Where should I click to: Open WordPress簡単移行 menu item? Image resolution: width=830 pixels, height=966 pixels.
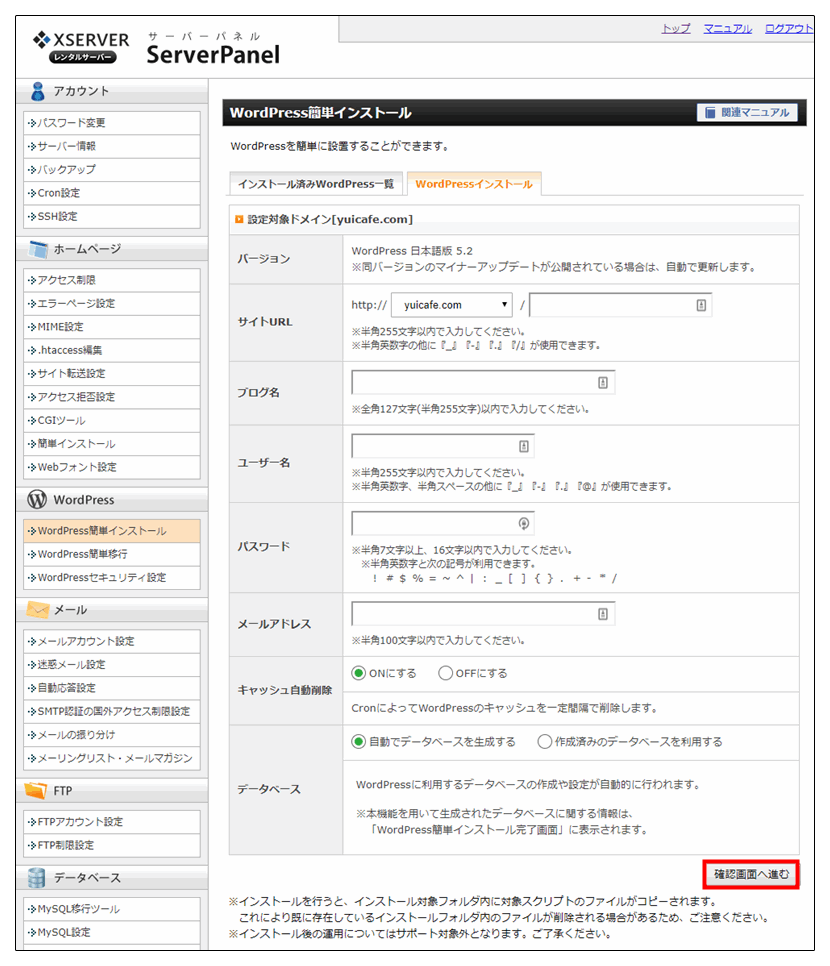(112, 554)
